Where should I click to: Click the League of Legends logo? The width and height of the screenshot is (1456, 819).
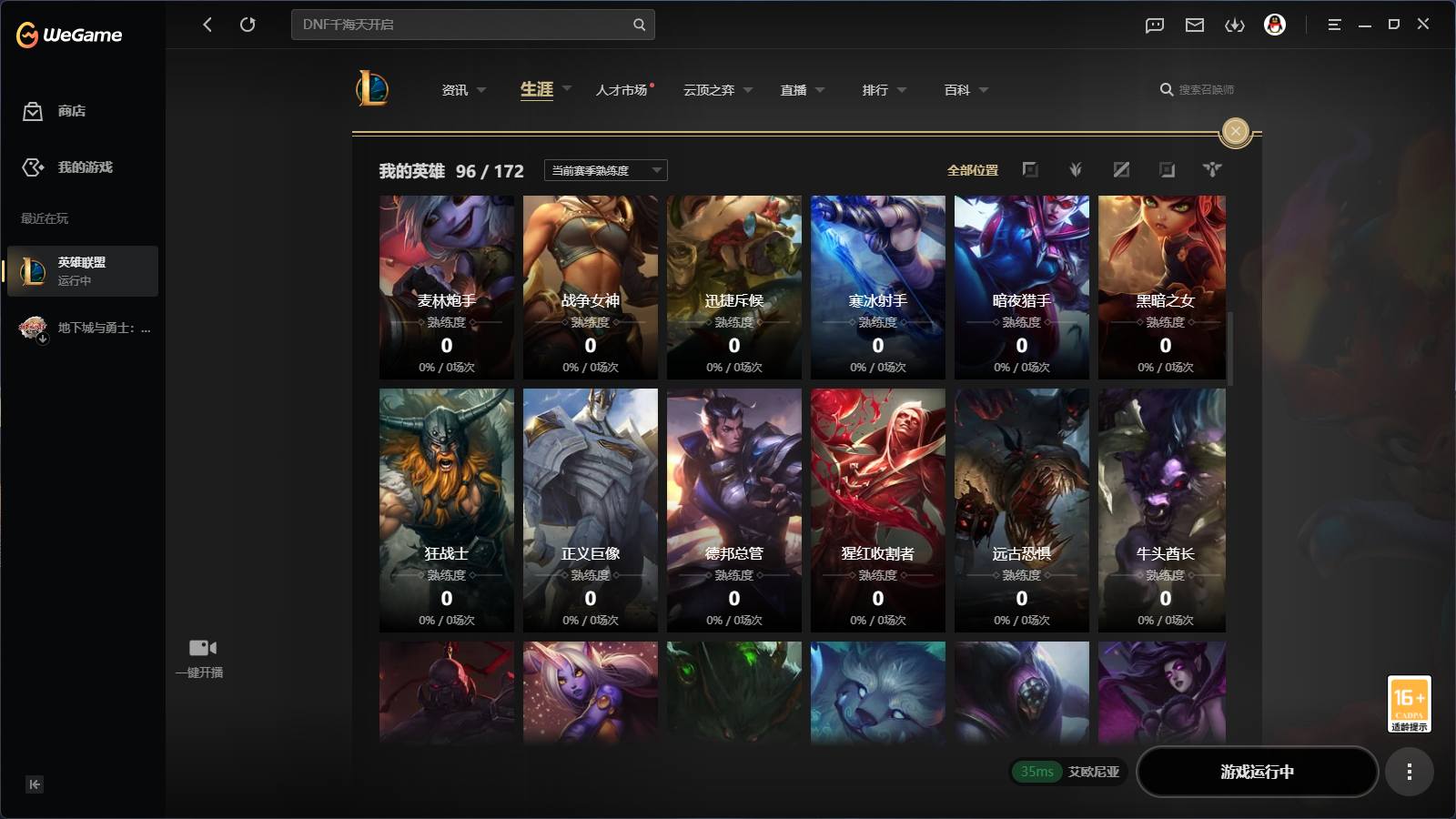pos(372,89)
